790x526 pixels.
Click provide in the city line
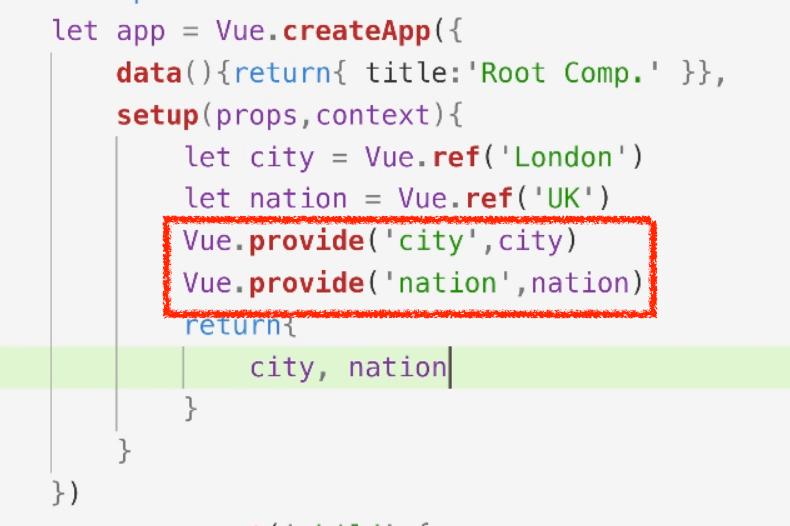point(307,241)
